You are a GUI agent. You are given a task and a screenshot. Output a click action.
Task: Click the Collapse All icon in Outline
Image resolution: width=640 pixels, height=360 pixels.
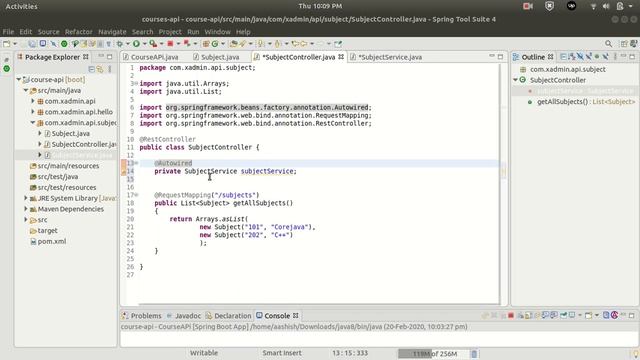[x=563, y=57]
